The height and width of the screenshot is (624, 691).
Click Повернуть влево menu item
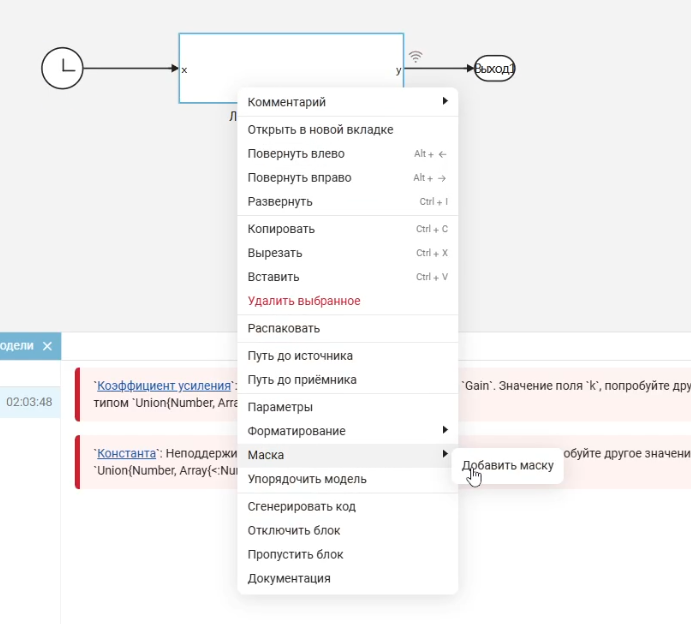coord(296,154)
